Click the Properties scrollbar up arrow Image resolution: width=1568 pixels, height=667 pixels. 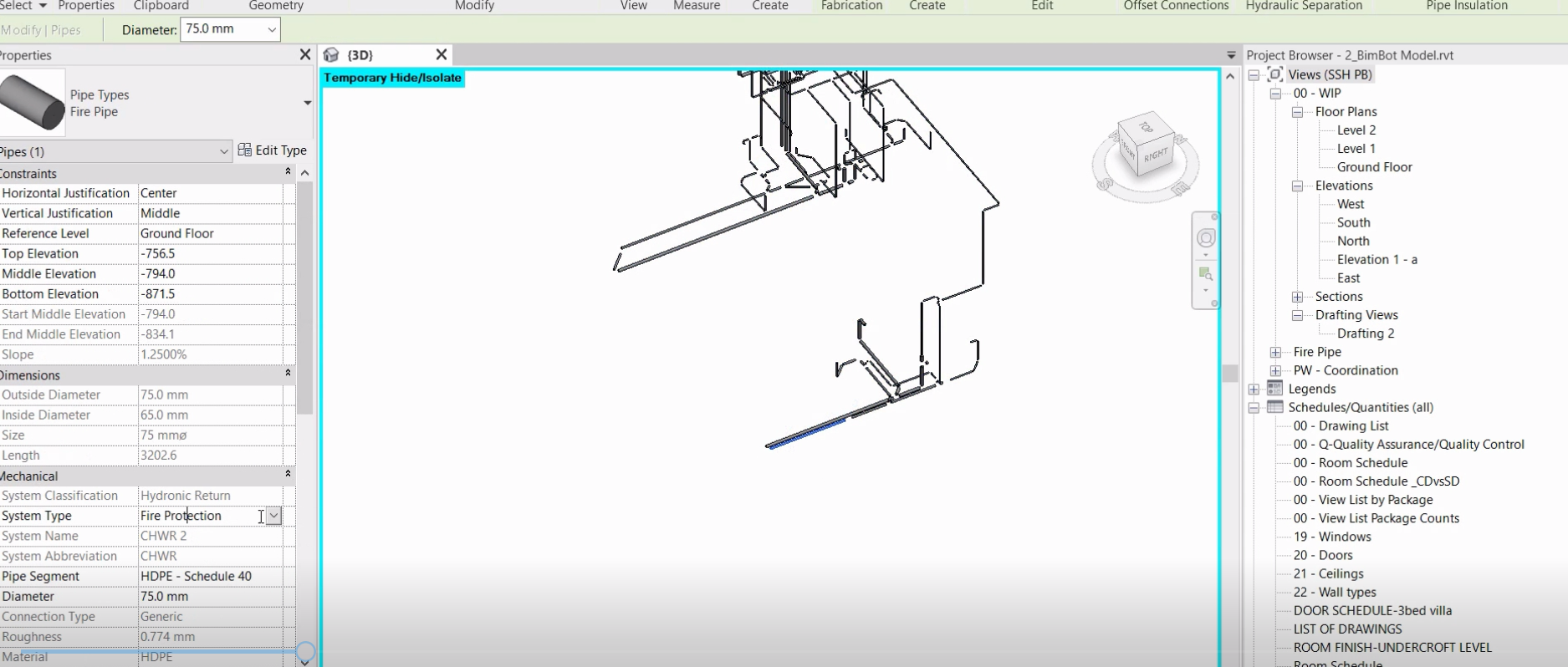[x=304, y=172]
